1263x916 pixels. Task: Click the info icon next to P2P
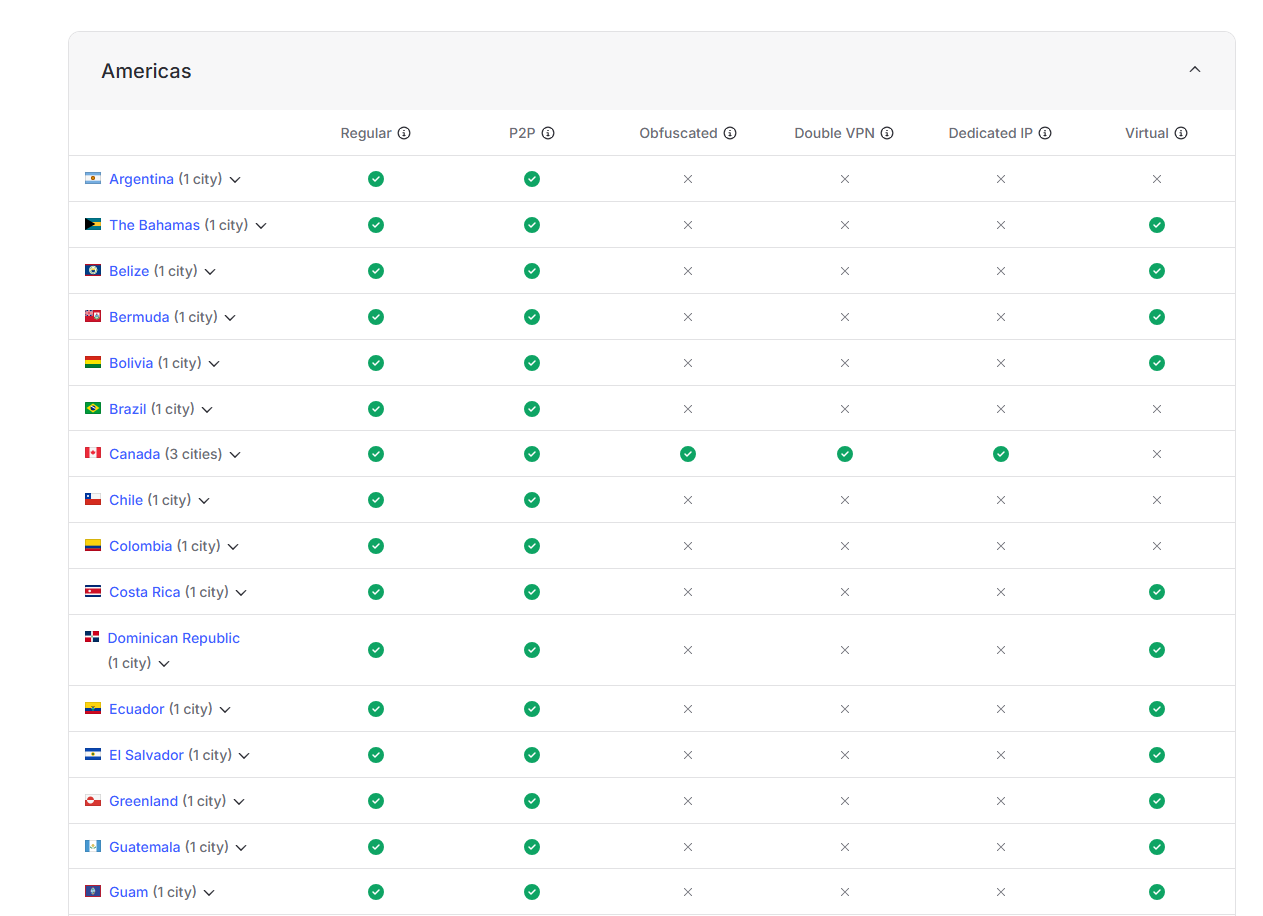pos(548,133)
